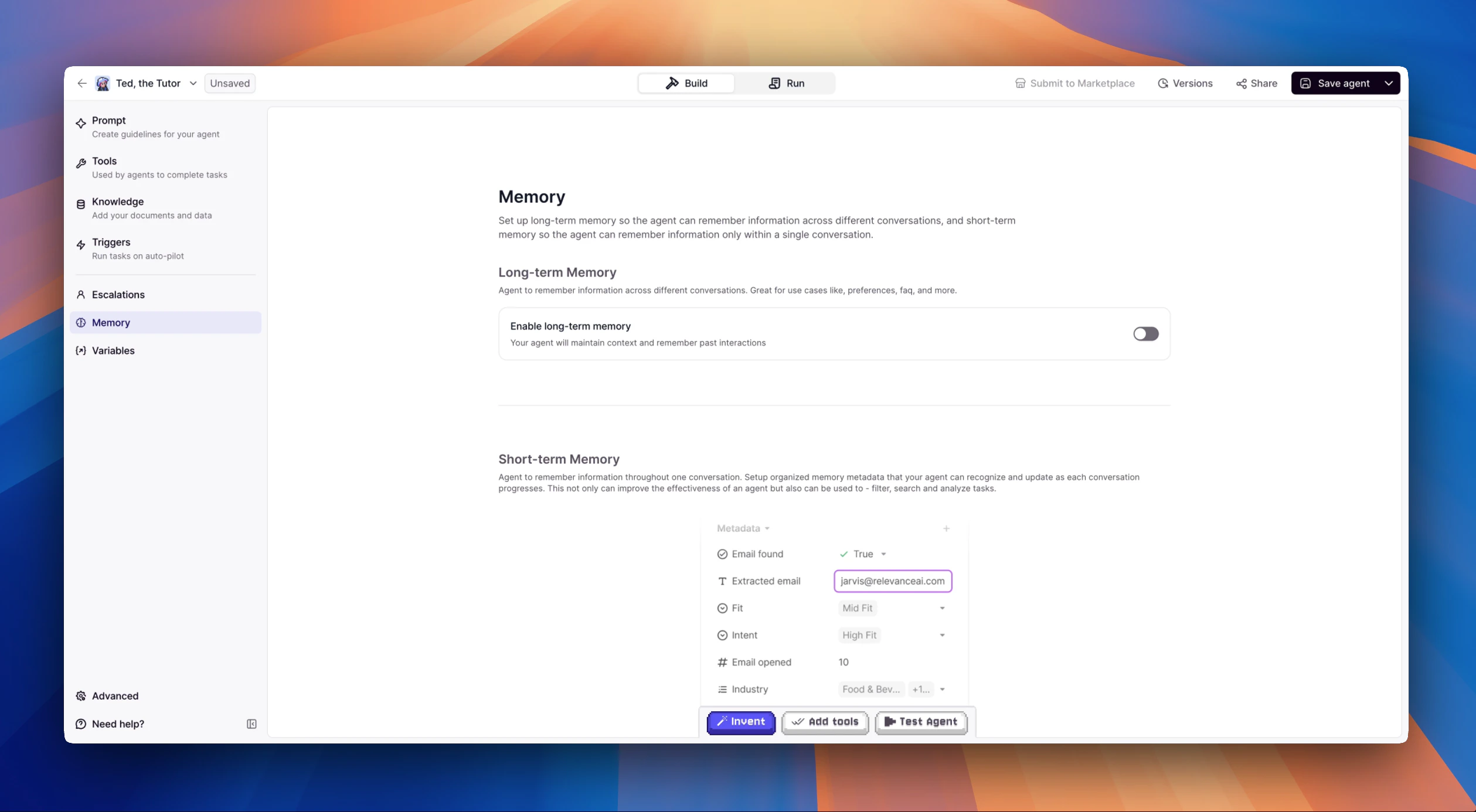The width and height of the screenshot is (1476, 812).
Task: Click the Extracted email input field
Action: point(892,581)
